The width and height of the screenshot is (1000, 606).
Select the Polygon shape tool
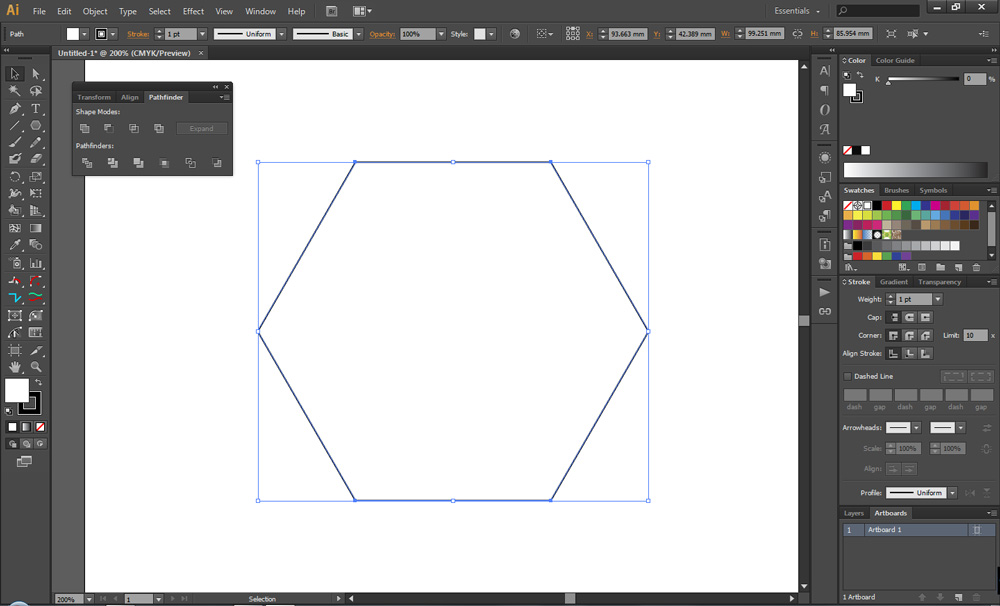36,126
